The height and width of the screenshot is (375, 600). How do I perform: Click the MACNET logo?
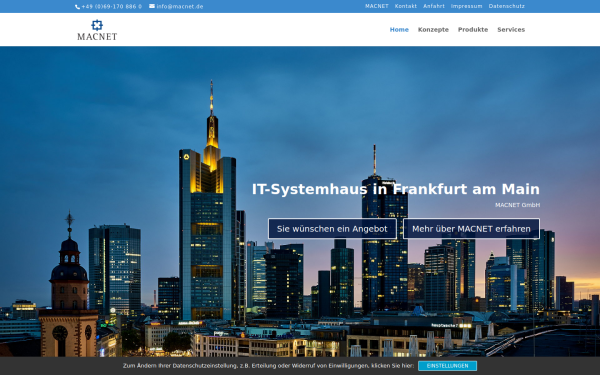click(x=97, y=30)
